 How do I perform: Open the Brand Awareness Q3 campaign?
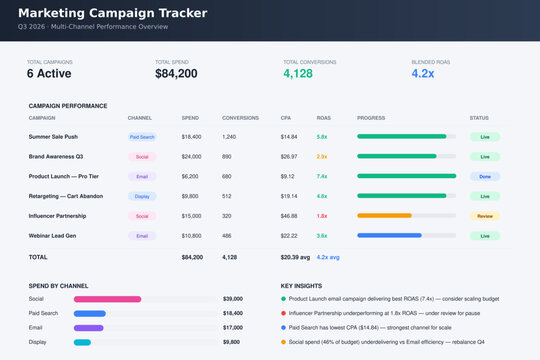tap(56, 156)
